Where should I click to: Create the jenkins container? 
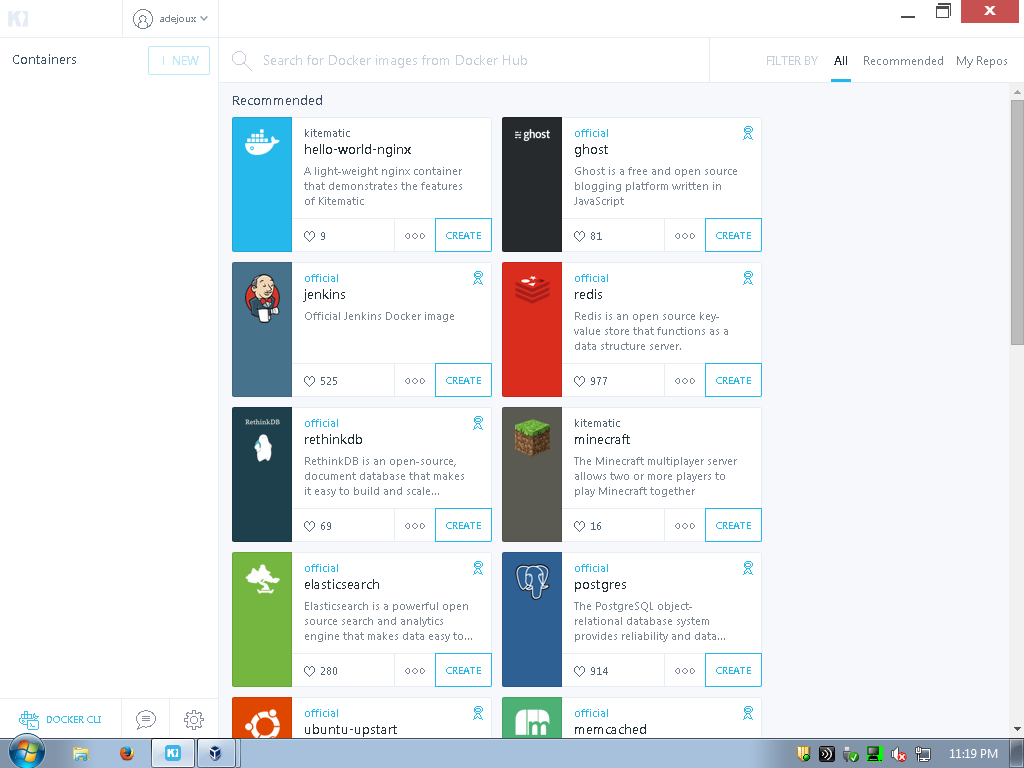click(463, 380)
